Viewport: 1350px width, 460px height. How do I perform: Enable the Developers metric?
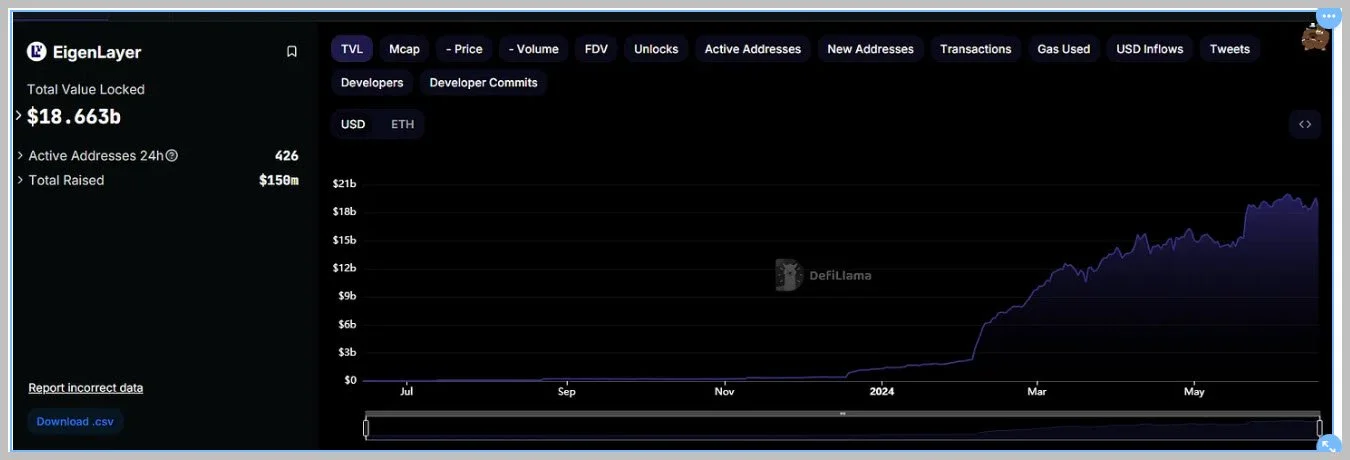tap(372, 83)
